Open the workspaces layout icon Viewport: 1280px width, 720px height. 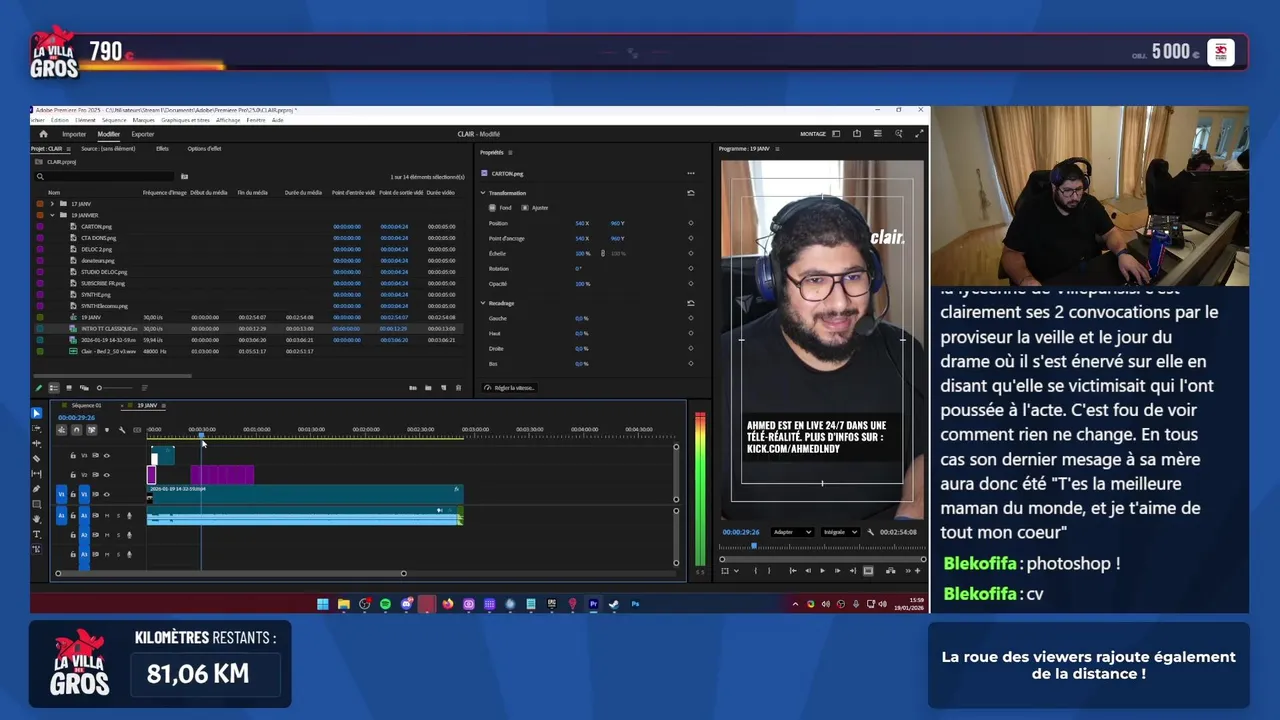point(836,134)
